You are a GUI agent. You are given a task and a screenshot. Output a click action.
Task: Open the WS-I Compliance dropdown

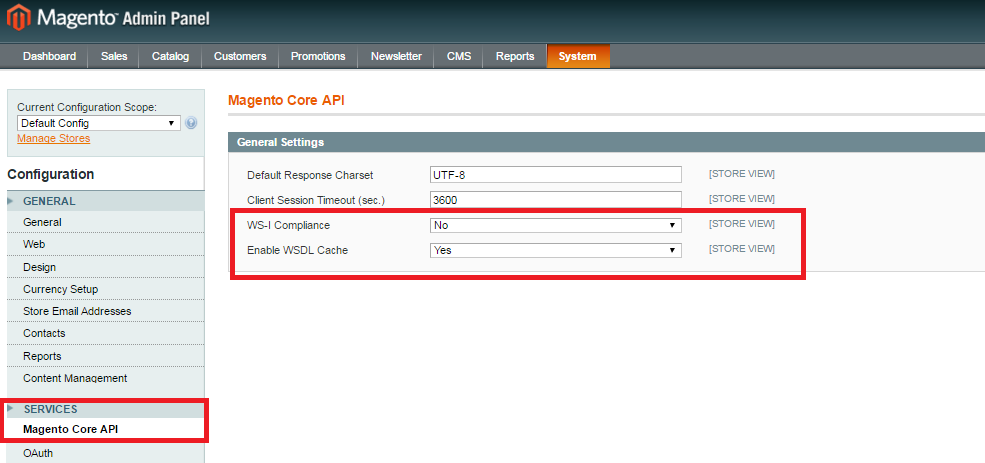point(556,225)
